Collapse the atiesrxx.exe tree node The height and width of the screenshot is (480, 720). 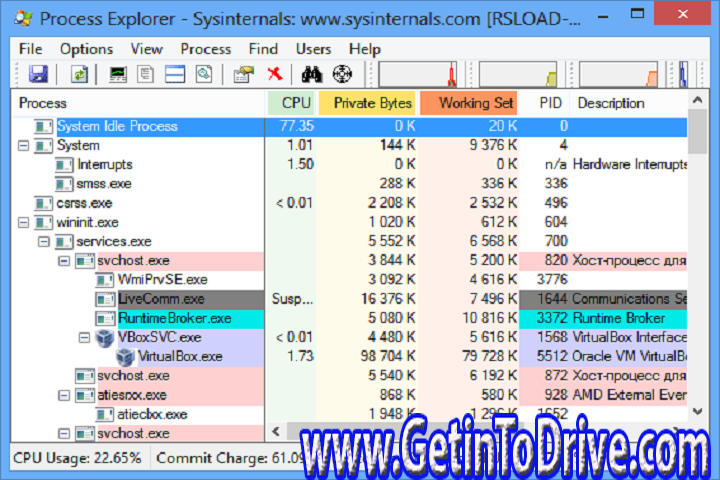pyautogui.click(x=64, y=395)
